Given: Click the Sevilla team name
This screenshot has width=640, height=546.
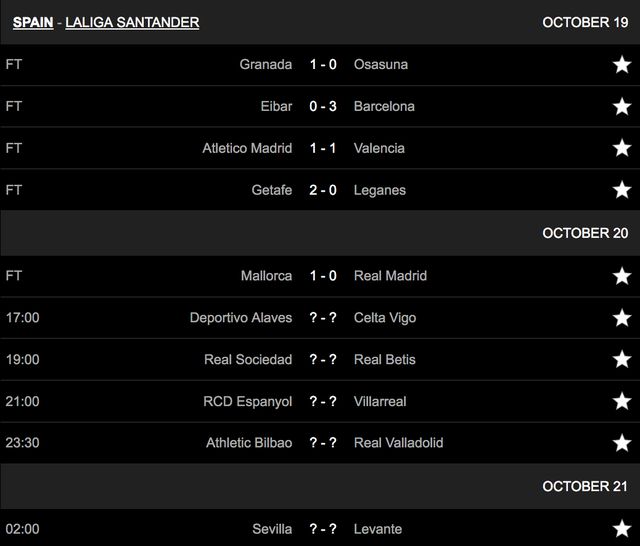Looking at the screenshot, I should [x=272, y=528].
